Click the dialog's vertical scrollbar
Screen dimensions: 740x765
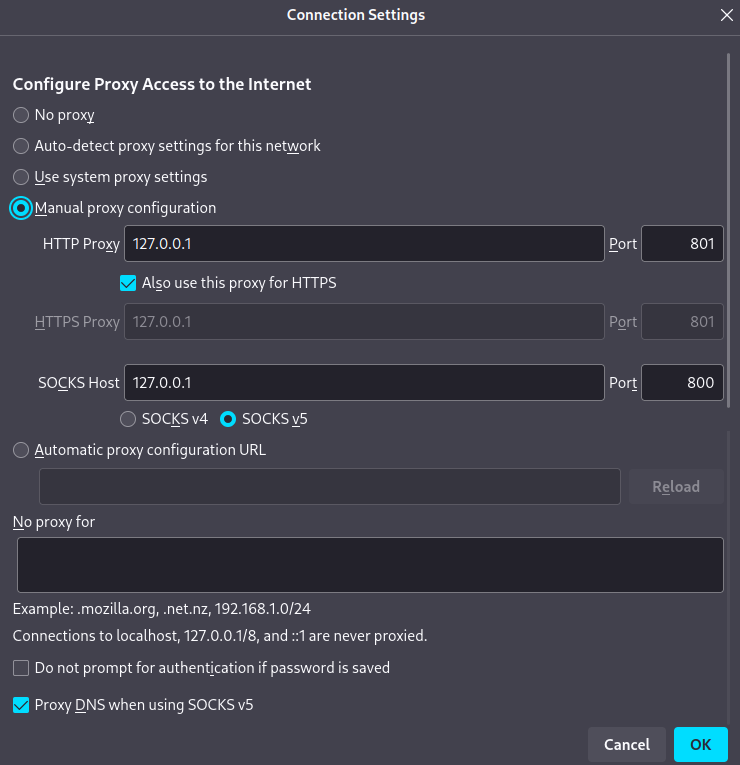[728, 240]
